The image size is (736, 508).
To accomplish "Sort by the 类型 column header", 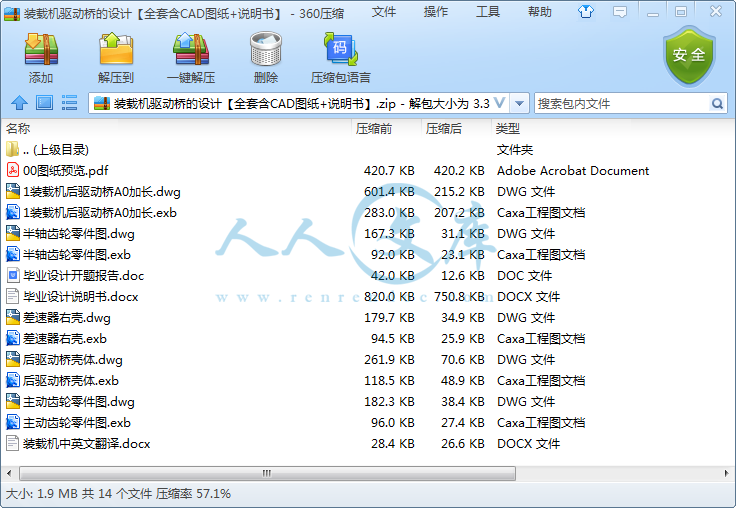I will [508, 128].
